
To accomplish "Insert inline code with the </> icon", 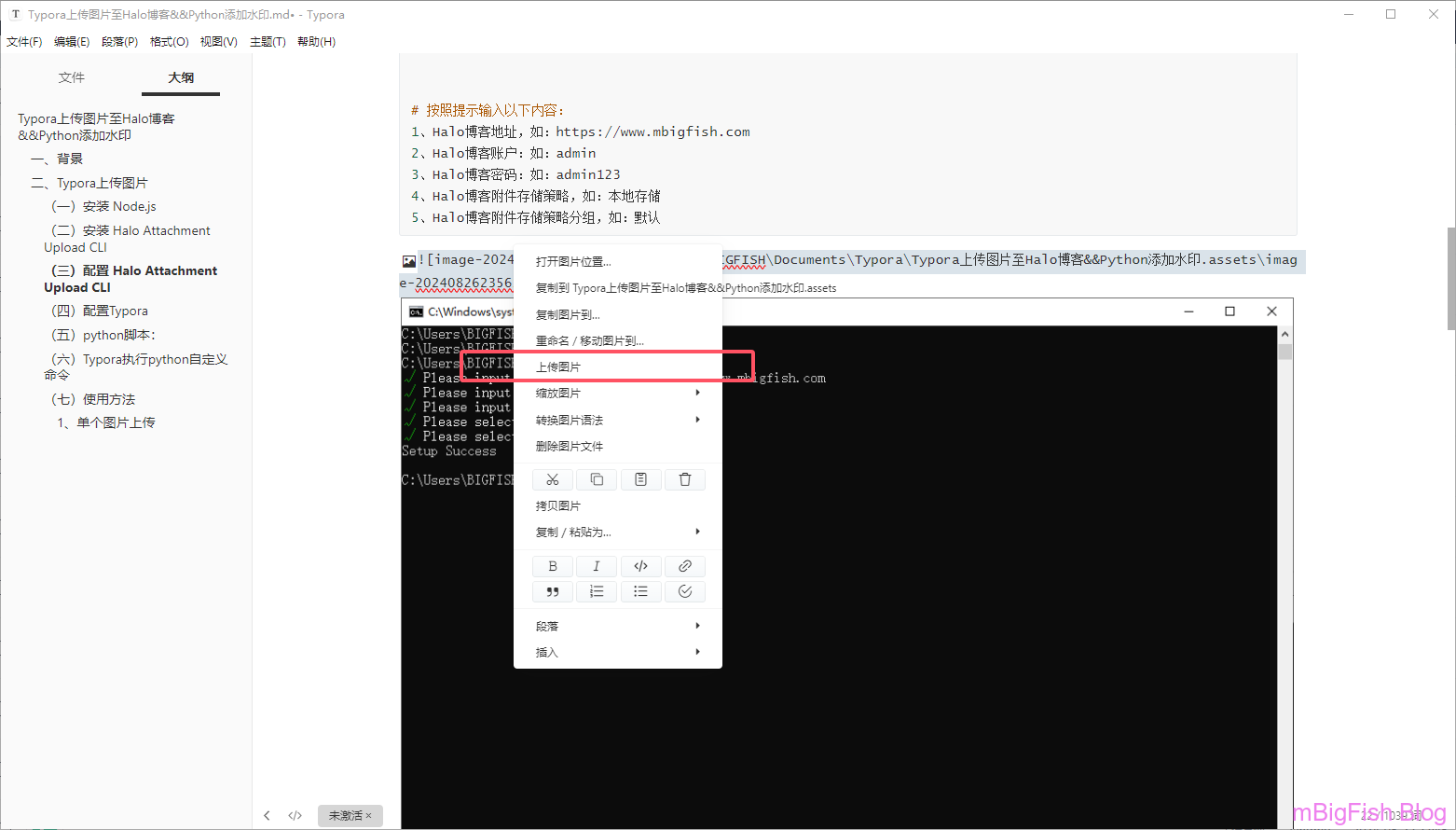I will pyautogui.click(x=640, y=566).
